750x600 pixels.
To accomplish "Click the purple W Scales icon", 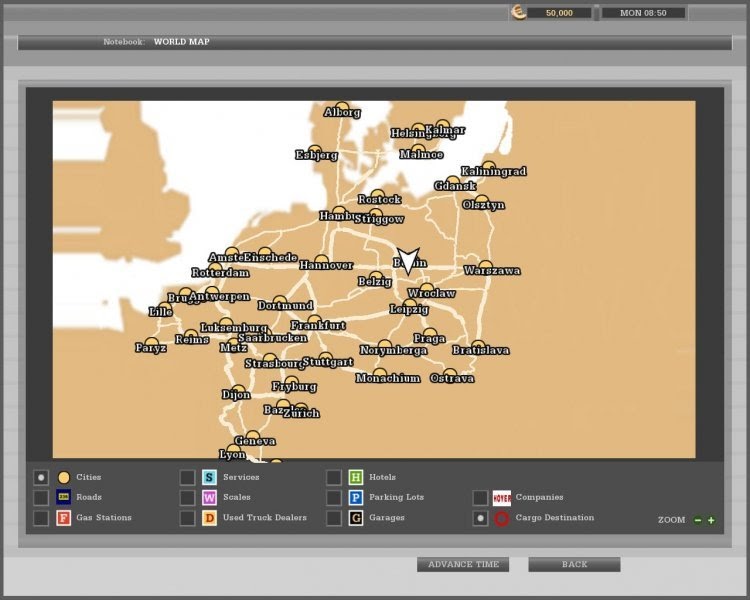I will (210, 497).
